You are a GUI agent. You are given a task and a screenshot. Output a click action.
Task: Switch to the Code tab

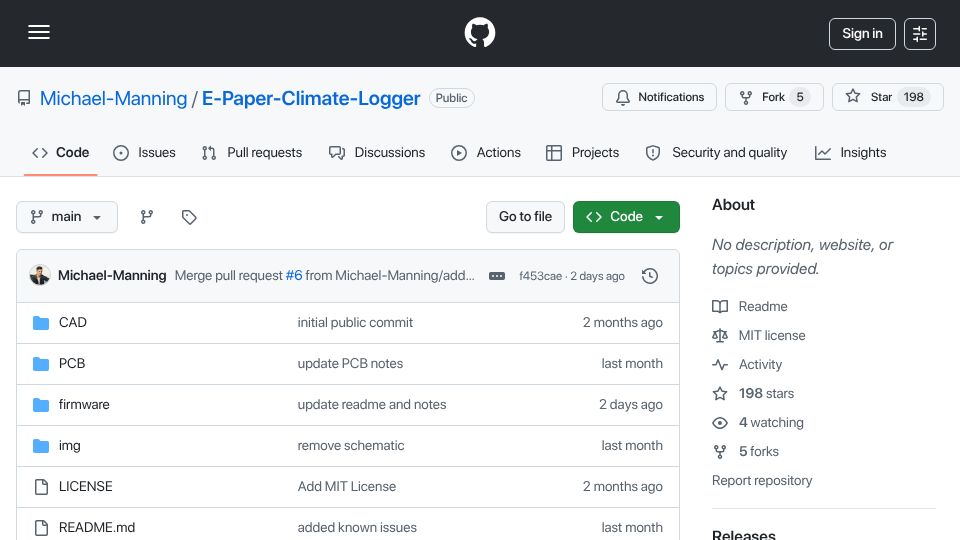click(x=61, y=153)
